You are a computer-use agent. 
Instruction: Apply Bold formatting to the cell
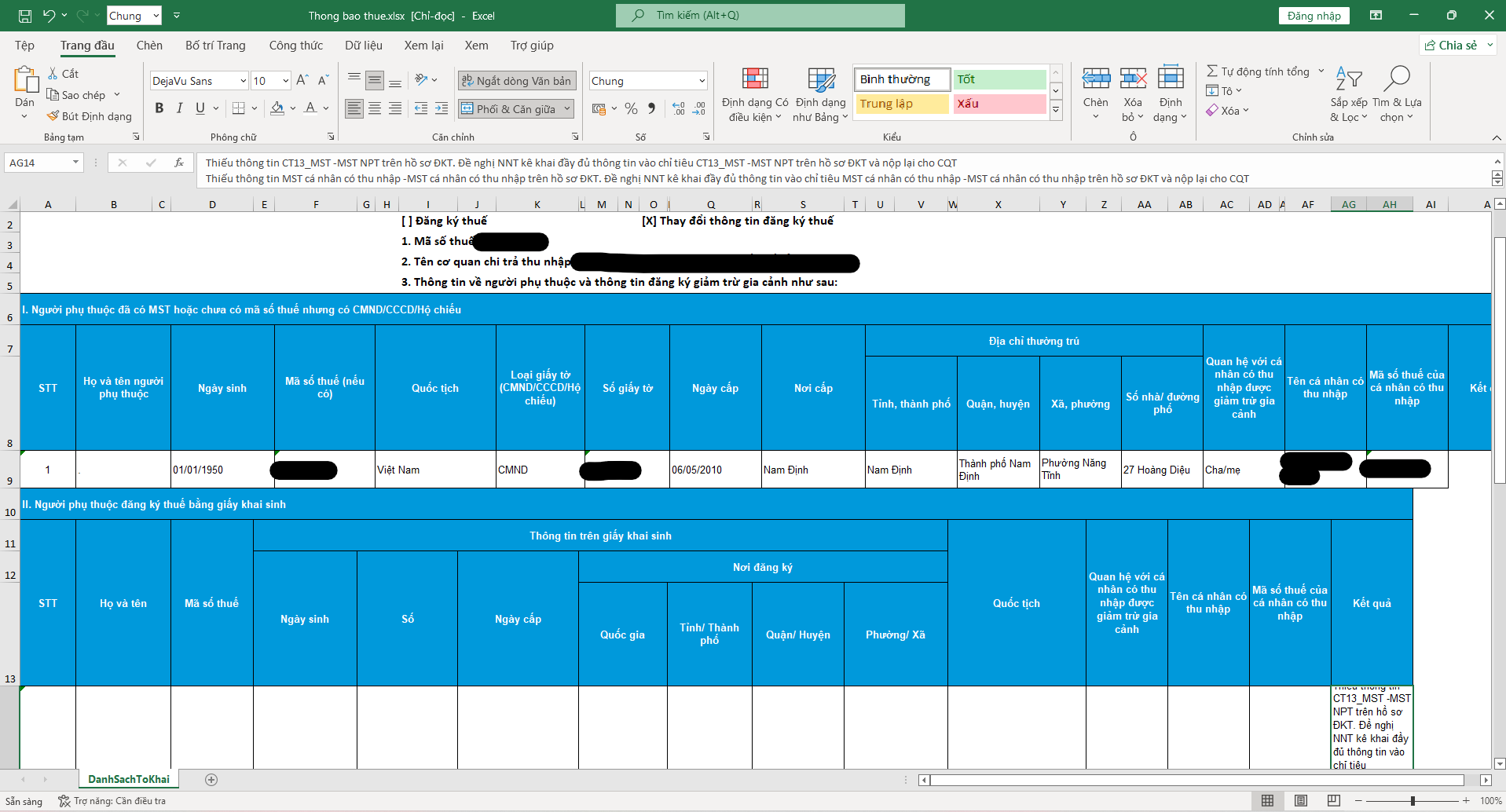point(159,108)
